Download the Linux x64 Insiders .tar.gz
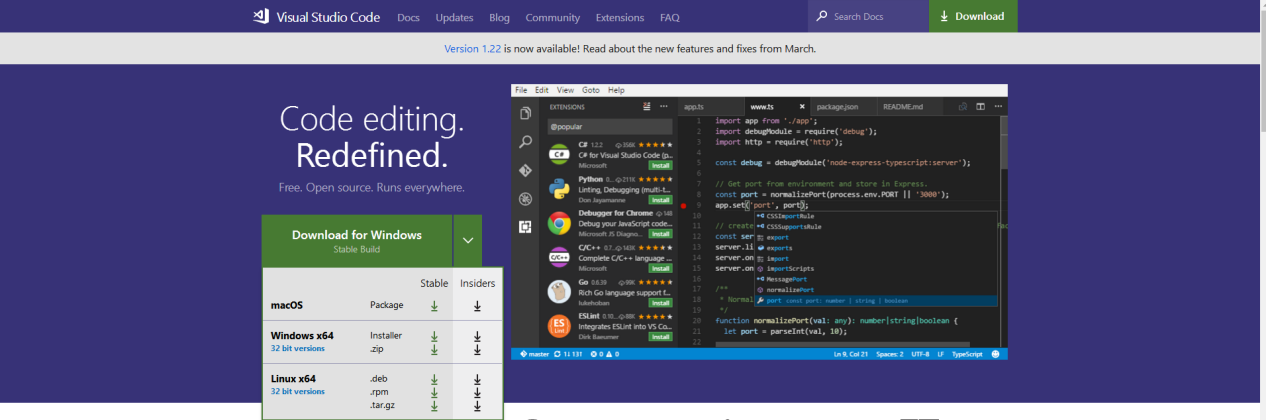Viewport: 1266px width, 420px height. tap(477, 406)
